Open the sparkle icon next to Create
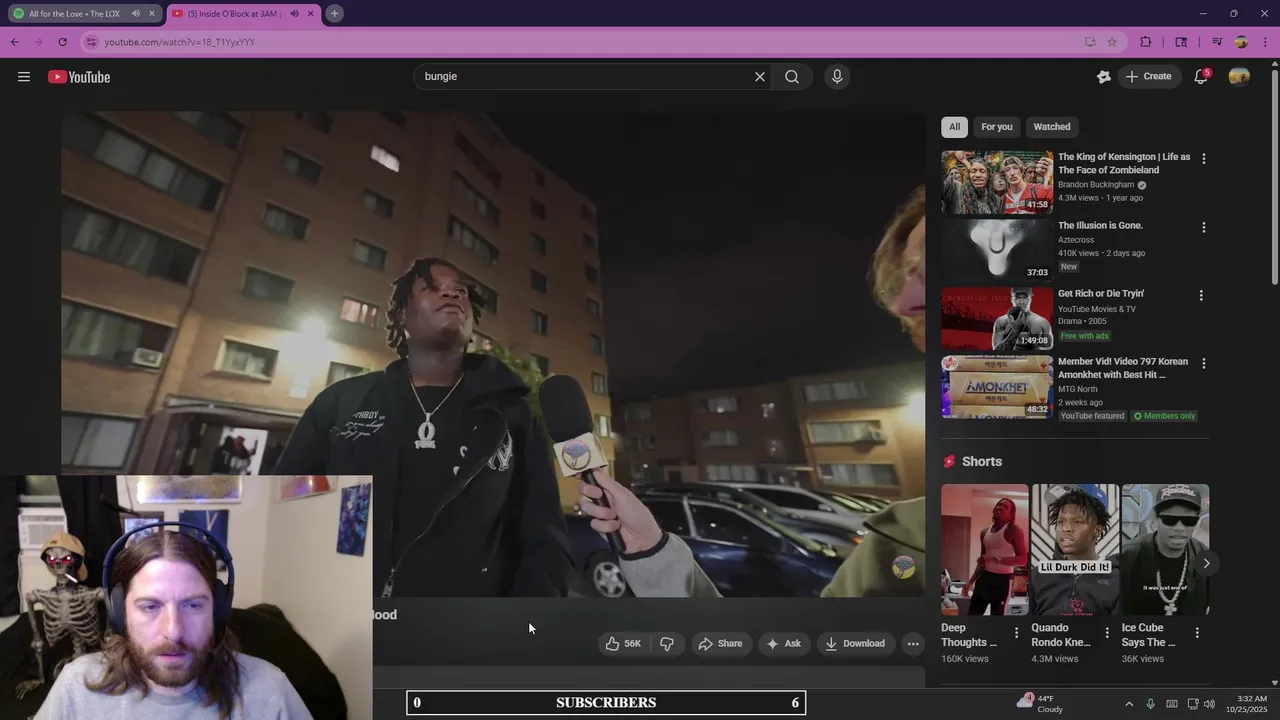Screen dimensions: 1280x720 coord(1104,77)
